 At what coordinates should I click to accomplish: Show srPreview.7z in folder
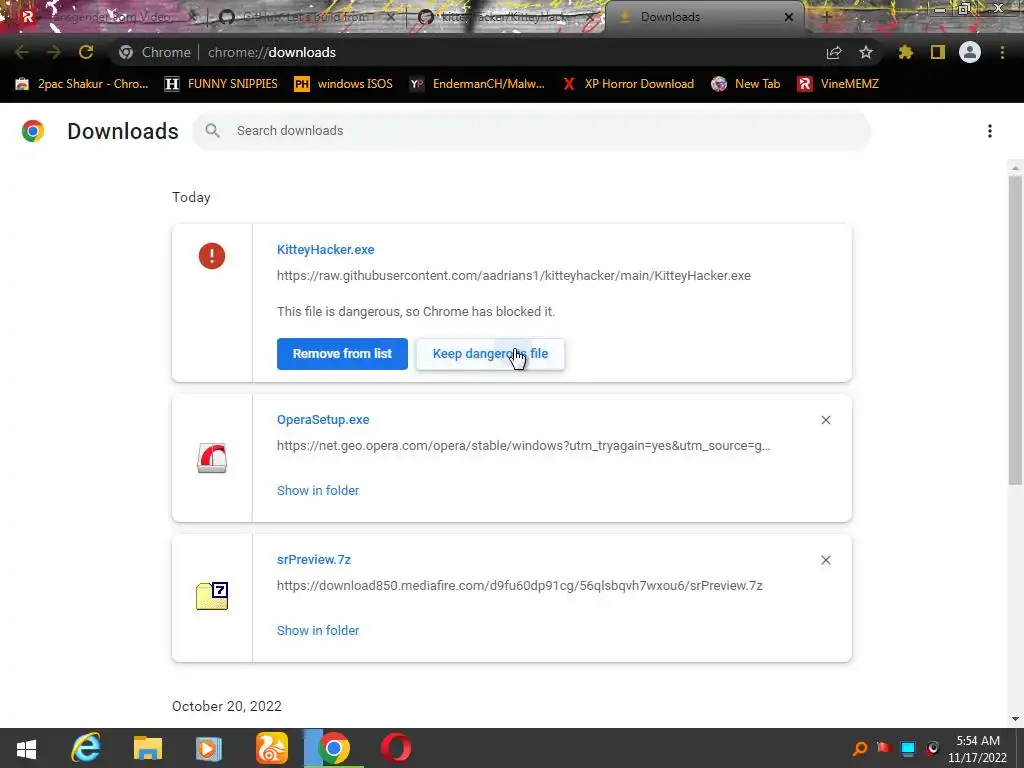(318, 630)
